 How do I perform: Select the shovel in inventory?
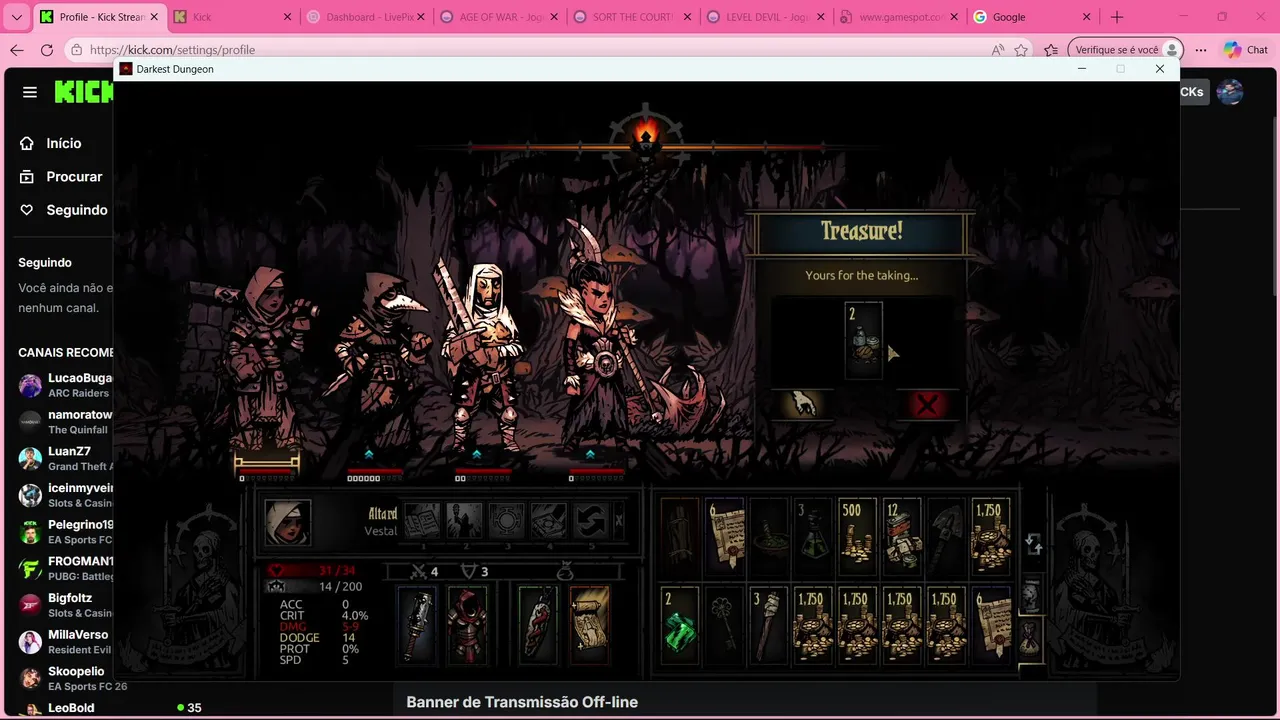pyautogui.click(x=946, y=536)
